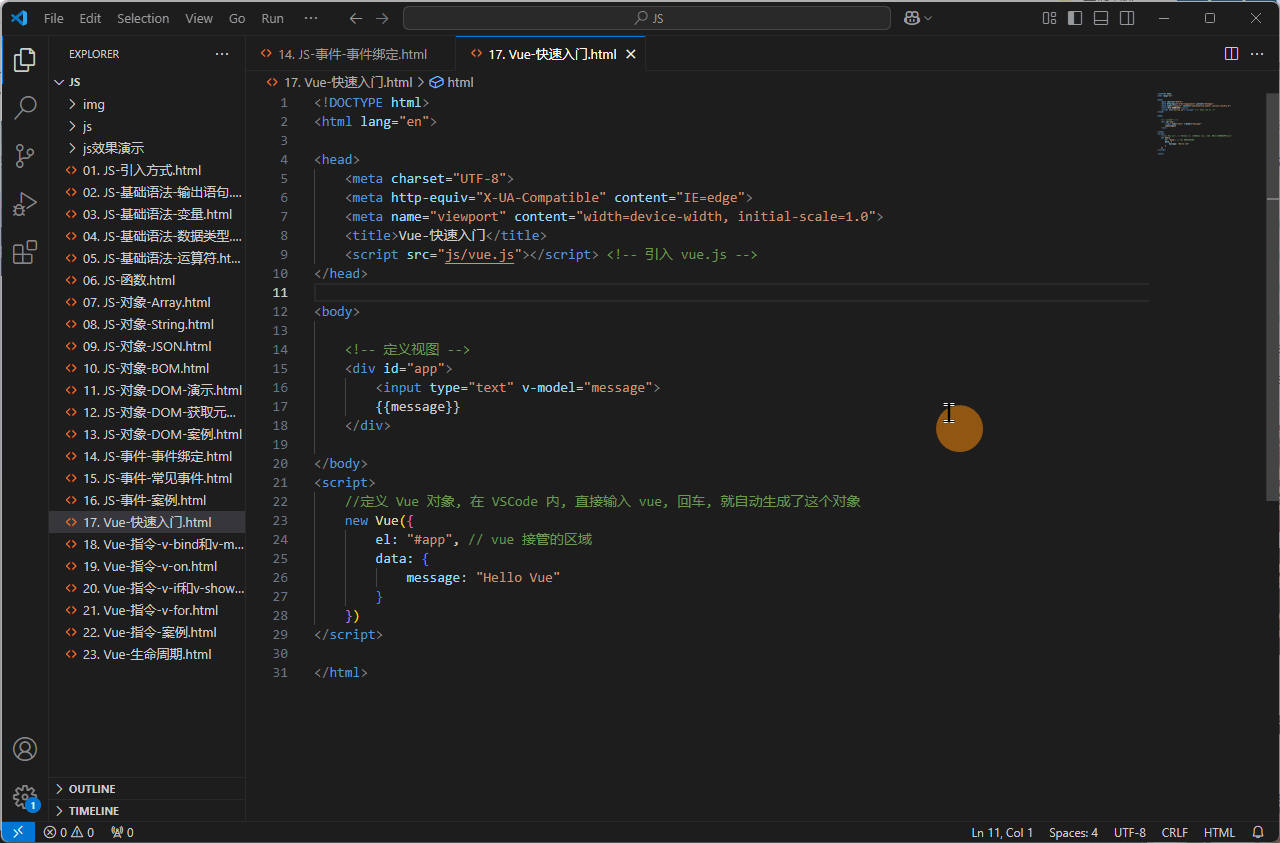1280x843 pixels.
Task: Toggle the bottom panel layout button
Action: pyautogui.click(x=1101, y=18)
